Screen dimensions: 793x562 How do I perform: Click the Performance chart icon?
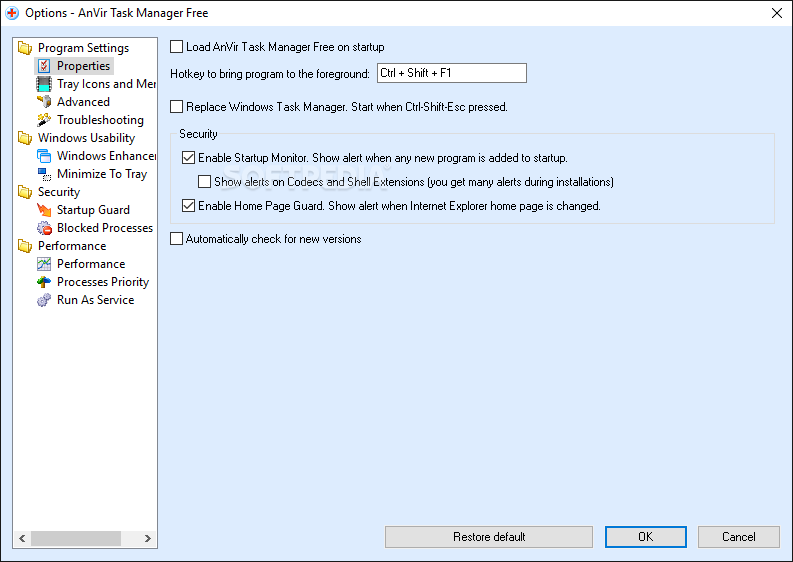44,264
